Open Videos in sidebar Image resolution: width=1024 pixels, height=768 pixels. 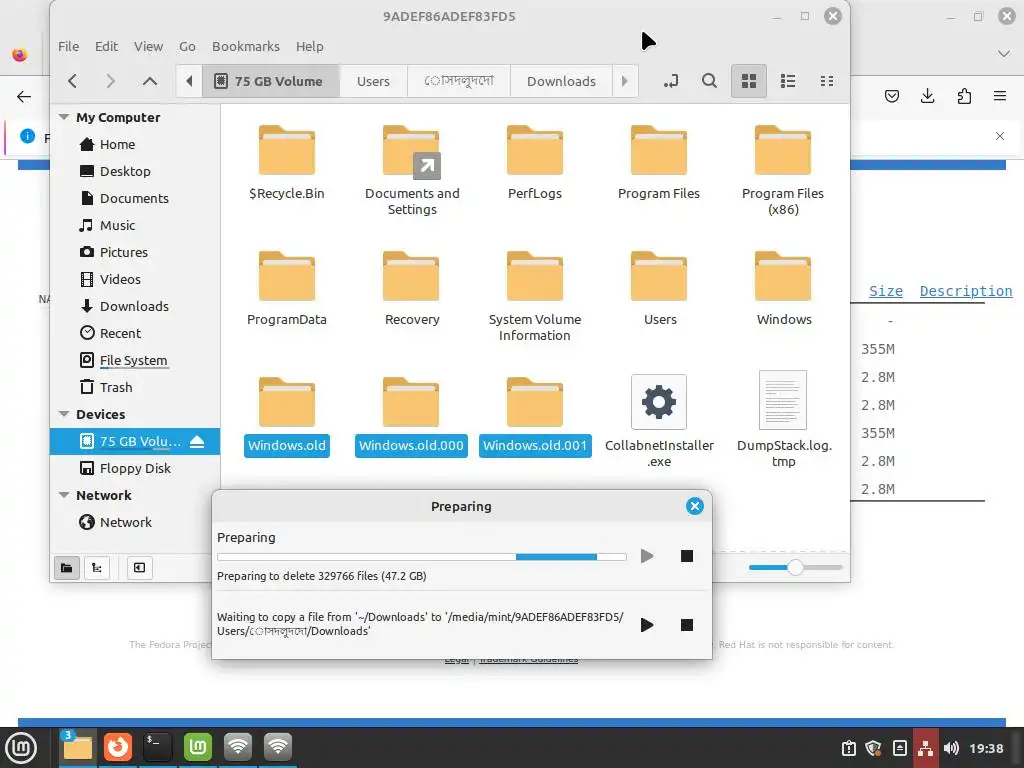click(135, 279)
